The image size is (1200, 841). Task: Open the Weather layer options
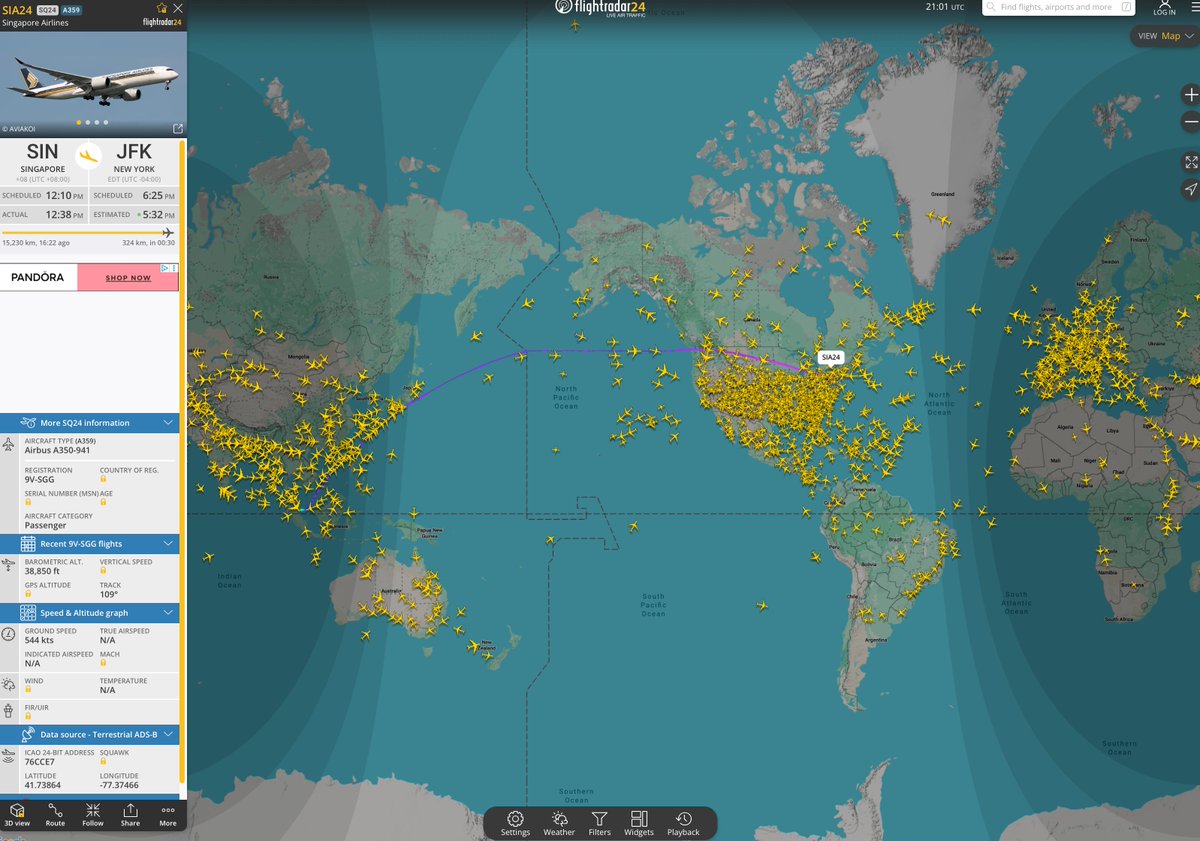(x=559, y=823)
